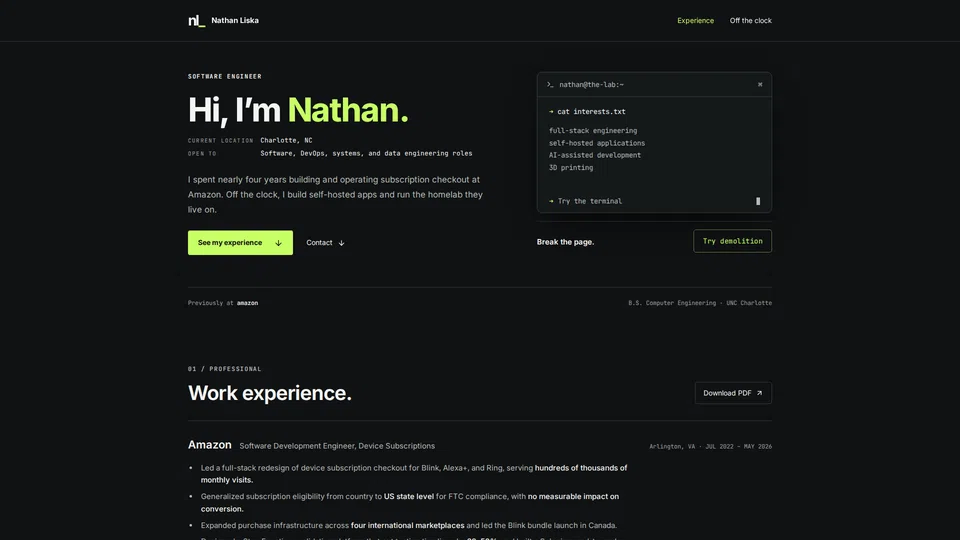This screenshot has height=540, width=960.
Task: Click 'Software Development Engineer, Device Subscriptions' text
Action: pyautogui.click(x=337, y=446)
